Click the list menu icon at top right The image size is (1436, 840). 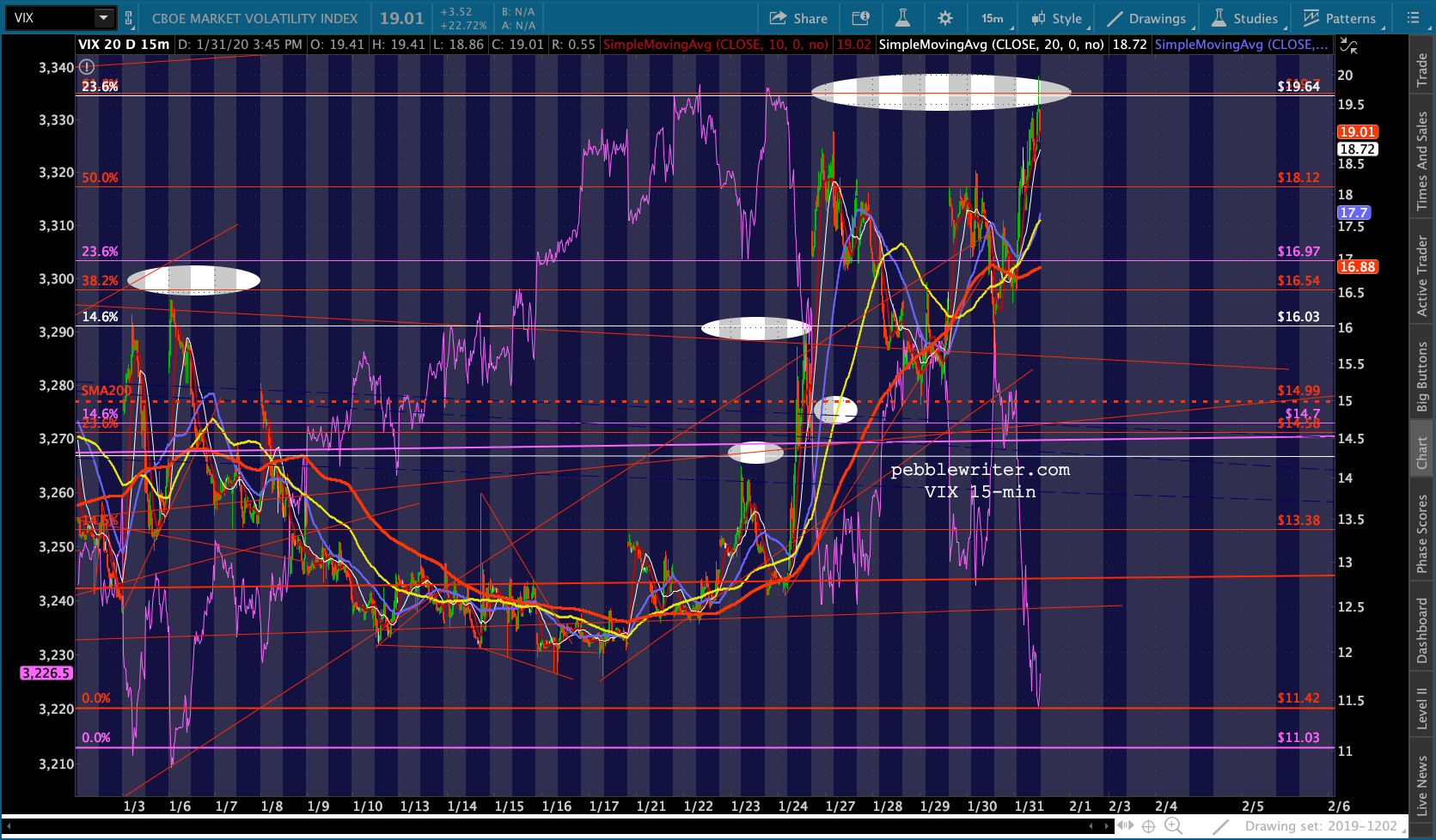(1414, 18)
